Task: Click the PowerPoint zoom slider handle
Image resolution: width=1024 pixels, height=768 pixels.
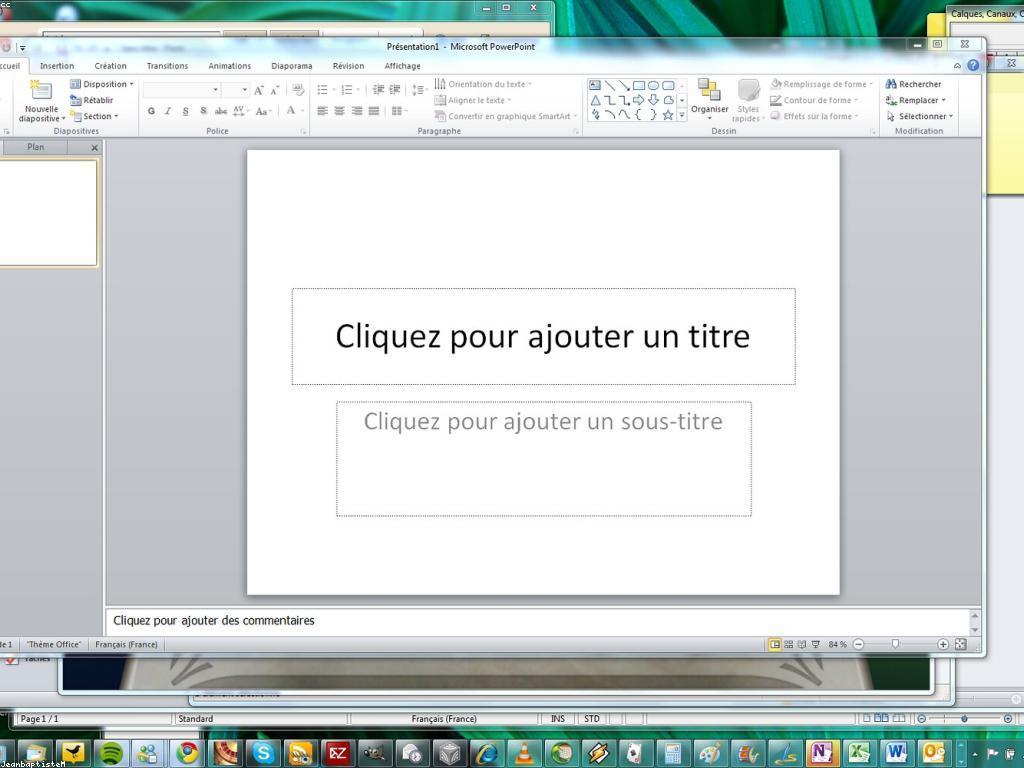Action: (895, 645)
